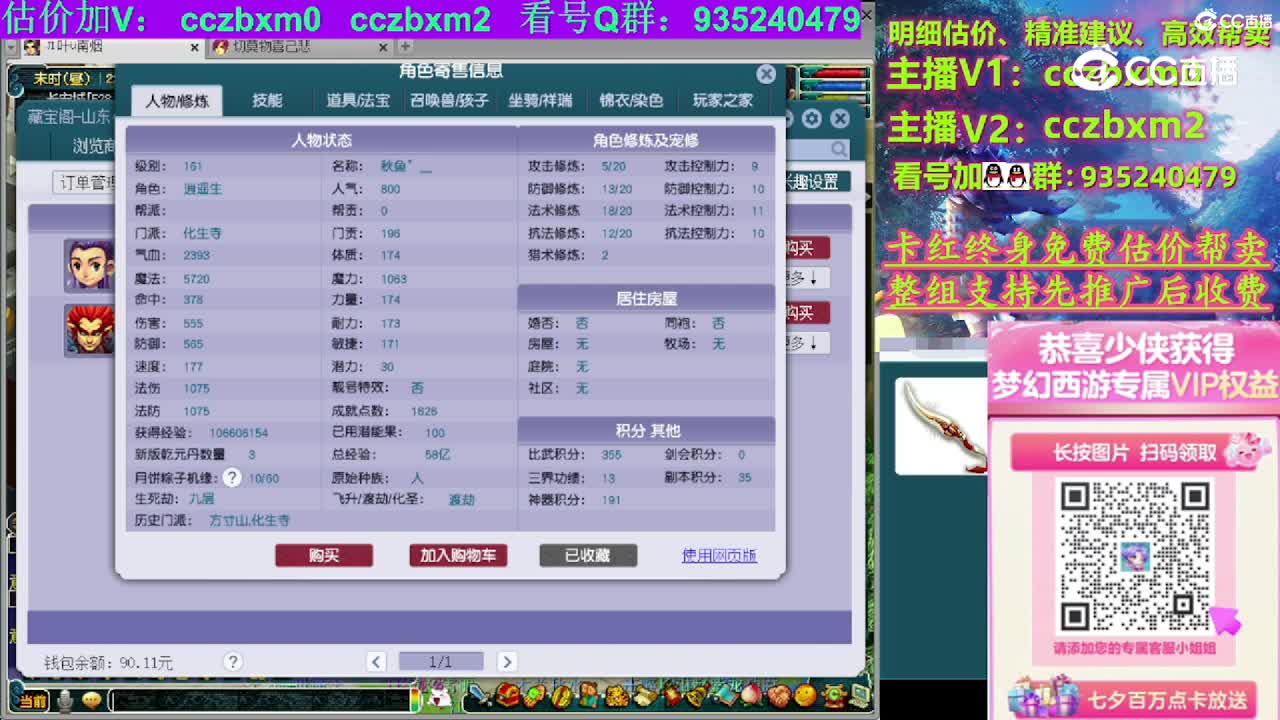Click the 神器积分 value 191
The height and width of the screenshot is (720, 1280).
(611, 500)
